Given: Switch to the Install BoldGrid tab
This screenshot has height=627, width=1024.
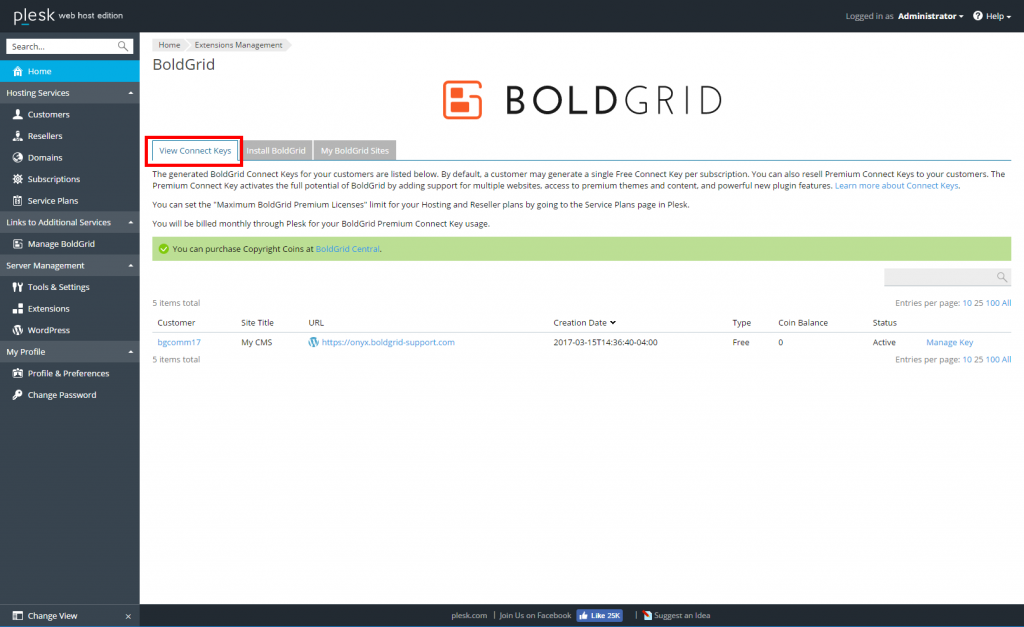Looking at the screenshot, I should pos(276,151).
